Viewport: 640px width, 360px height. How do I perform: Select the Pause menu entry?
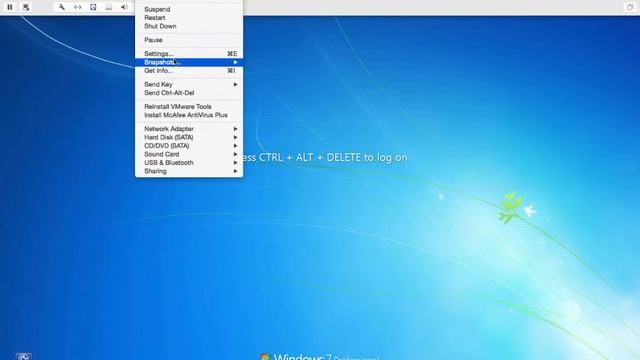(x=189, y=40)
